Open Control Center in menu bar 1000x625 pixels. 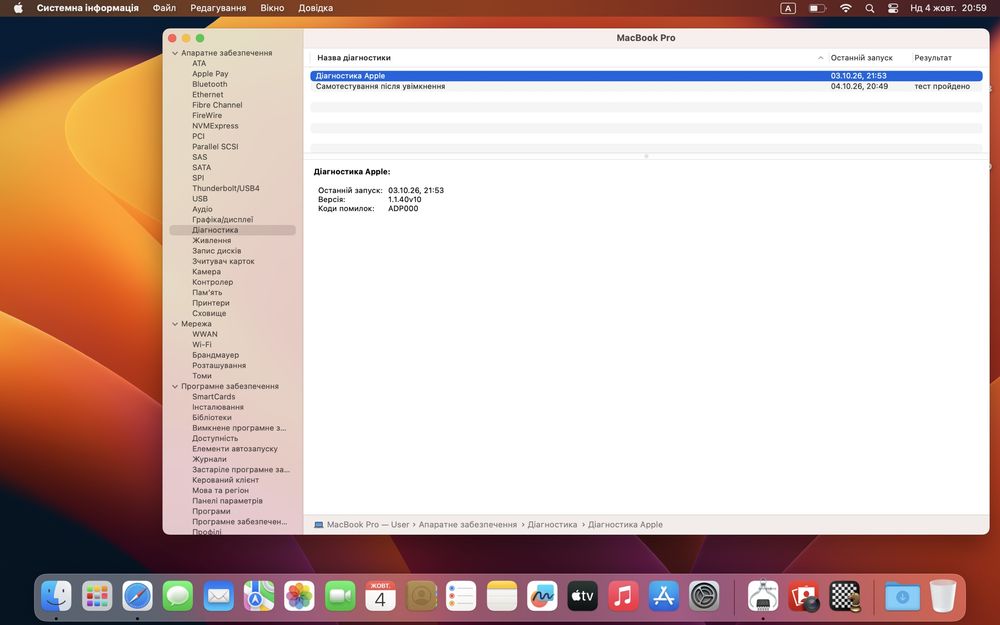tap(893, 8)
